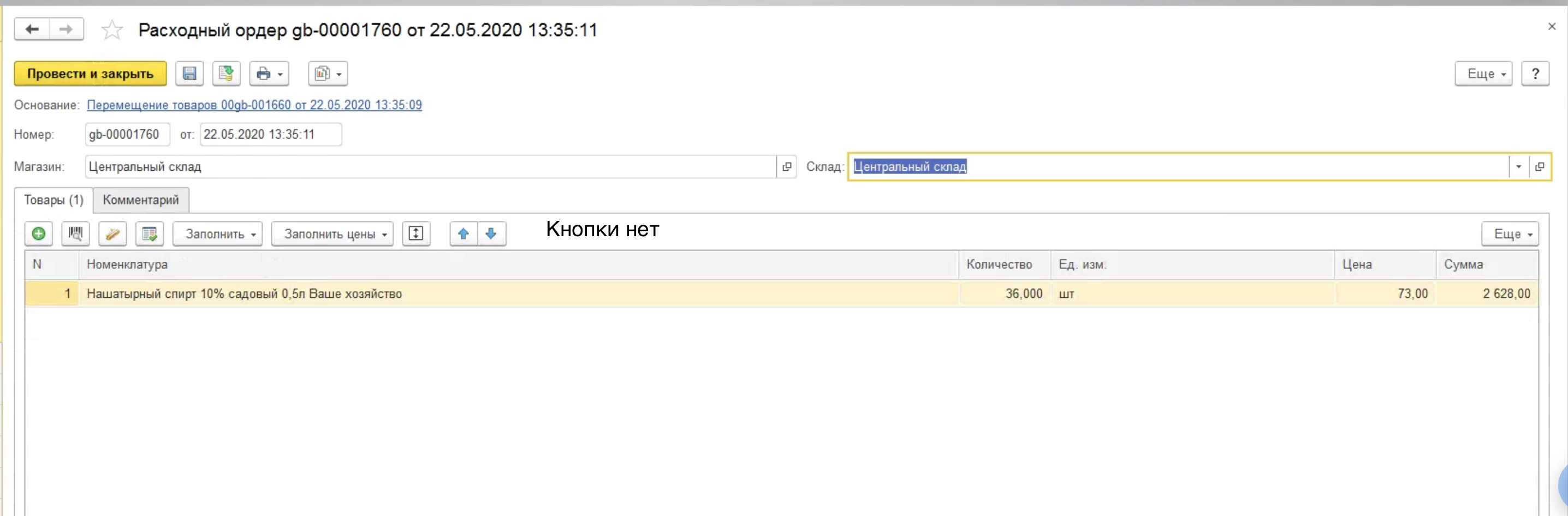Click the Сумма column header

[1487, 265]
